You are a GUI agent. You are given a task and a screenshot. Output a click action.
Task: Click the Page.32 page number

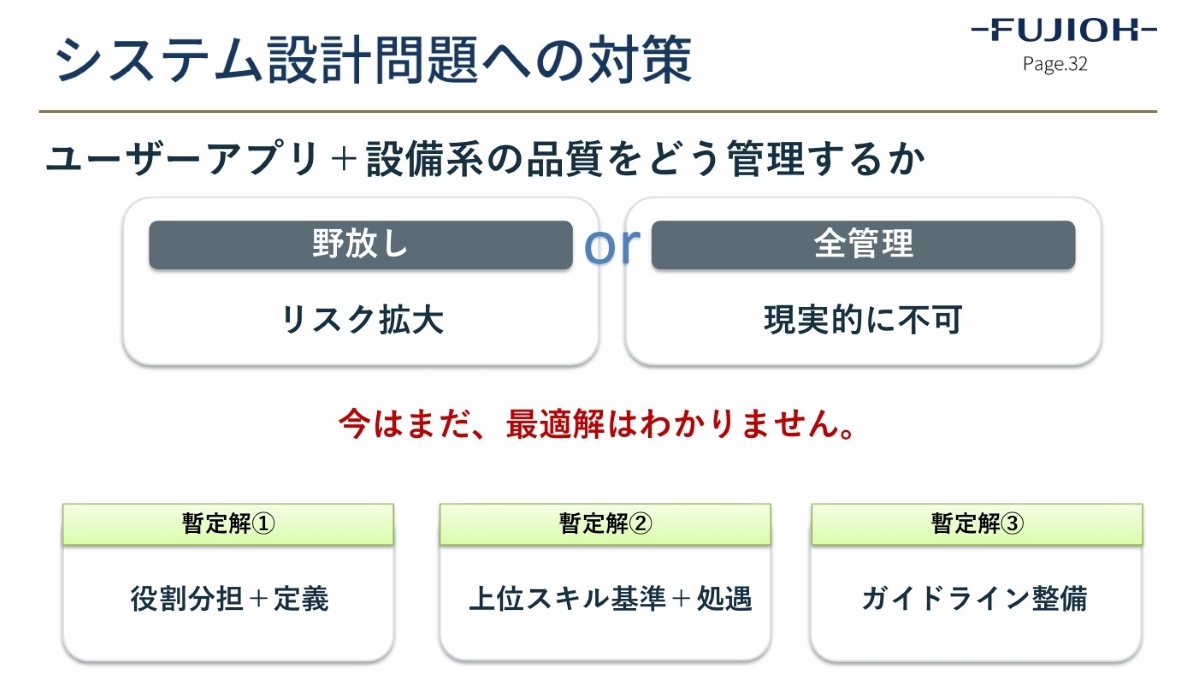[1055, 65]
